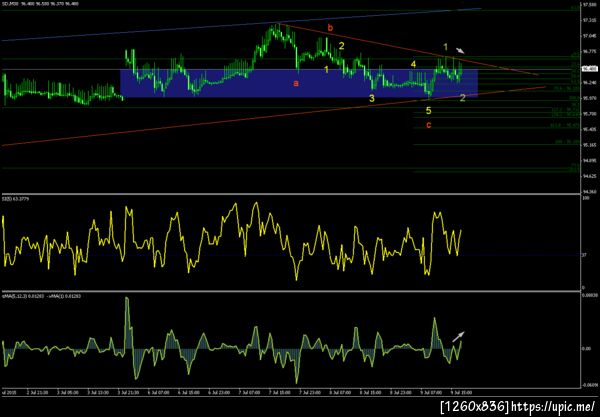The width and height of the screenshot is (600, 417).
Task: Select the descending red trendline from the peak
Action: [x=409, y=50]
